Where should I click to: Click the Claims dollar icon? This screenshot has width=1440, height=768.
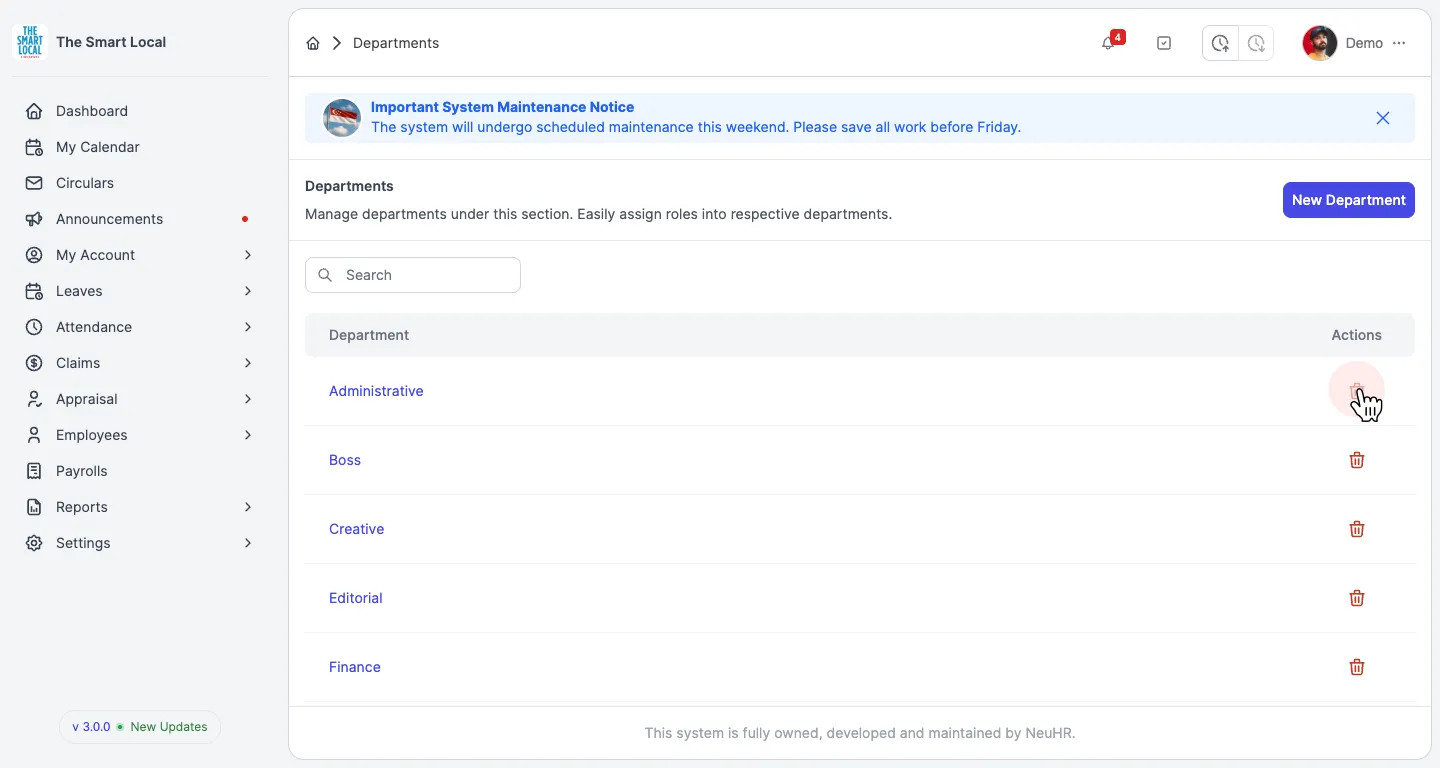(x=34, y=363)
